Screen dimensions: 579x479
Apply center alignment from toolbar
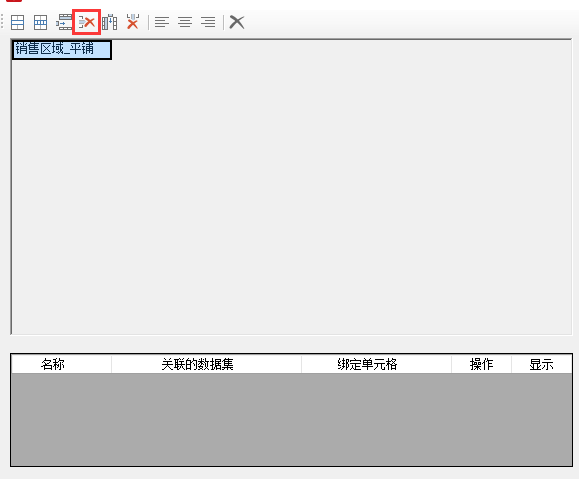[x=185, y=22]
